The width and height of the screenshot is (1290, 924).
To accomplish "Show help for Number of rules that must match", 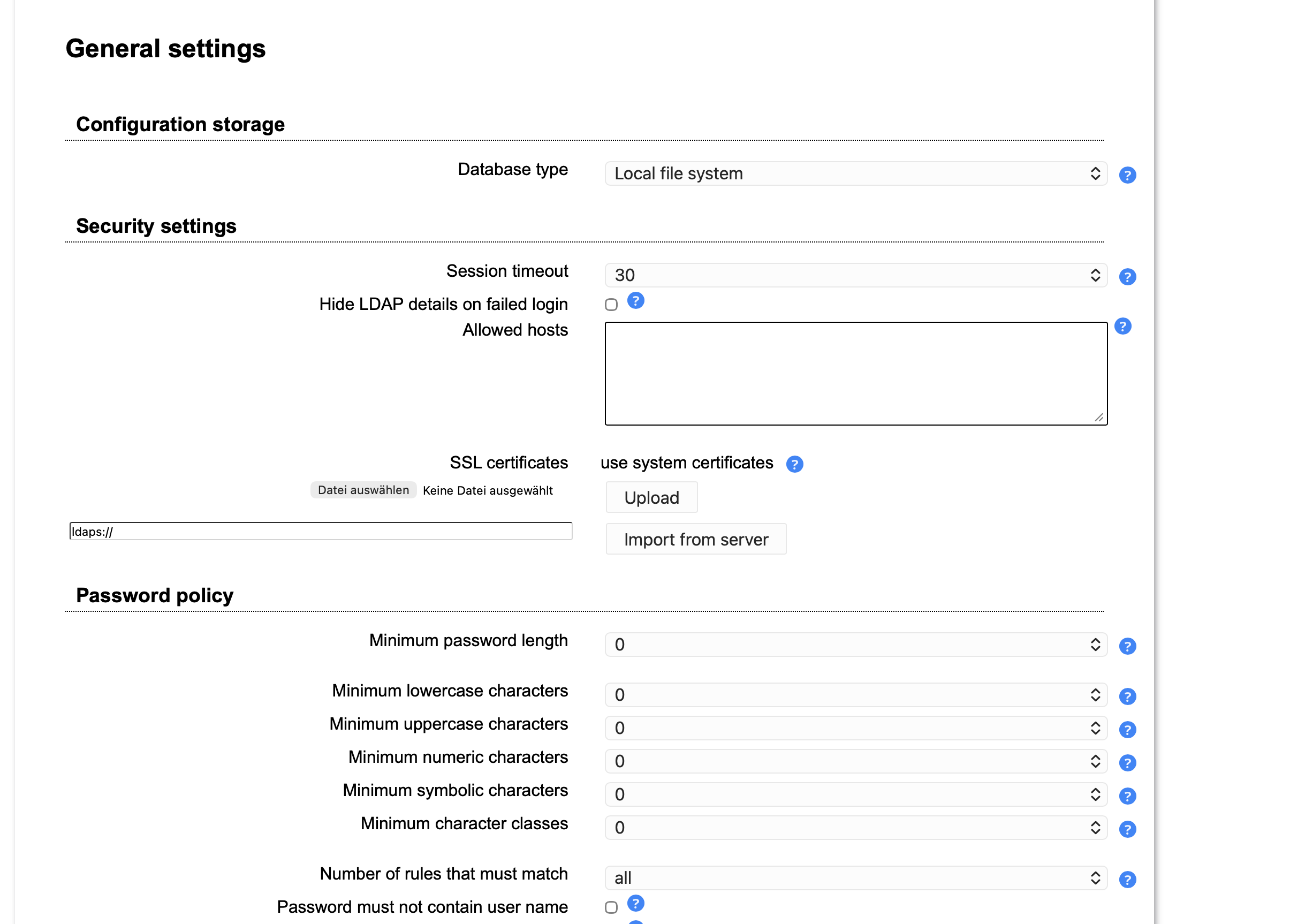I will 1127,880.
